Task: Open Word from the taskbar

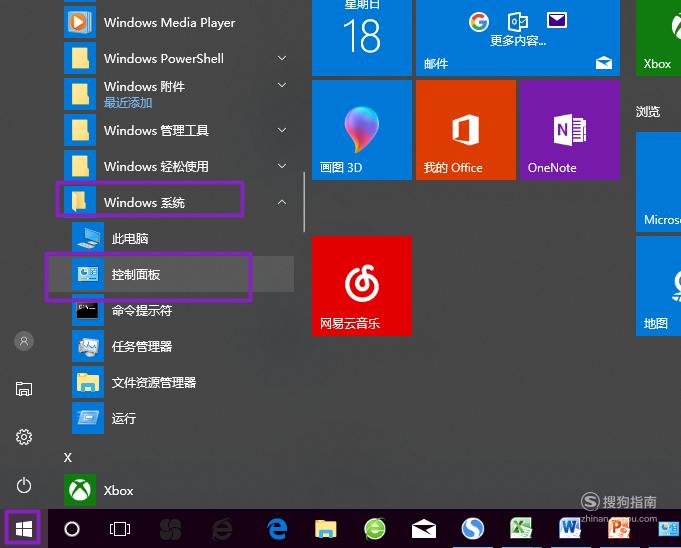Action: pyautogui.click(x=570, y=528)
